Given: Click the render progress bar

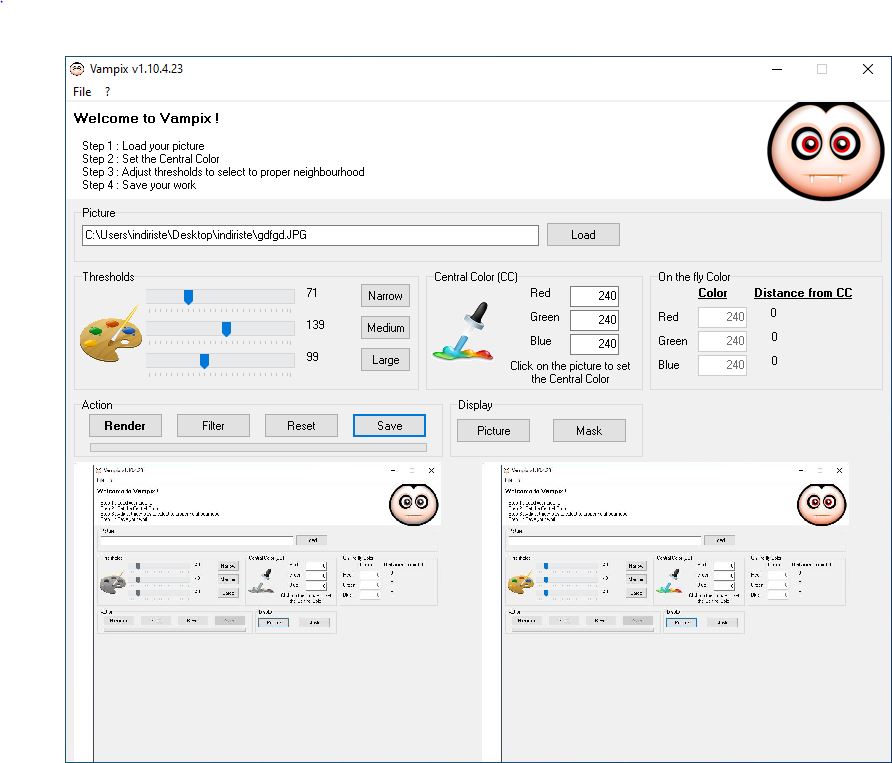Looking at the screenshot, I should click(258, 448).
